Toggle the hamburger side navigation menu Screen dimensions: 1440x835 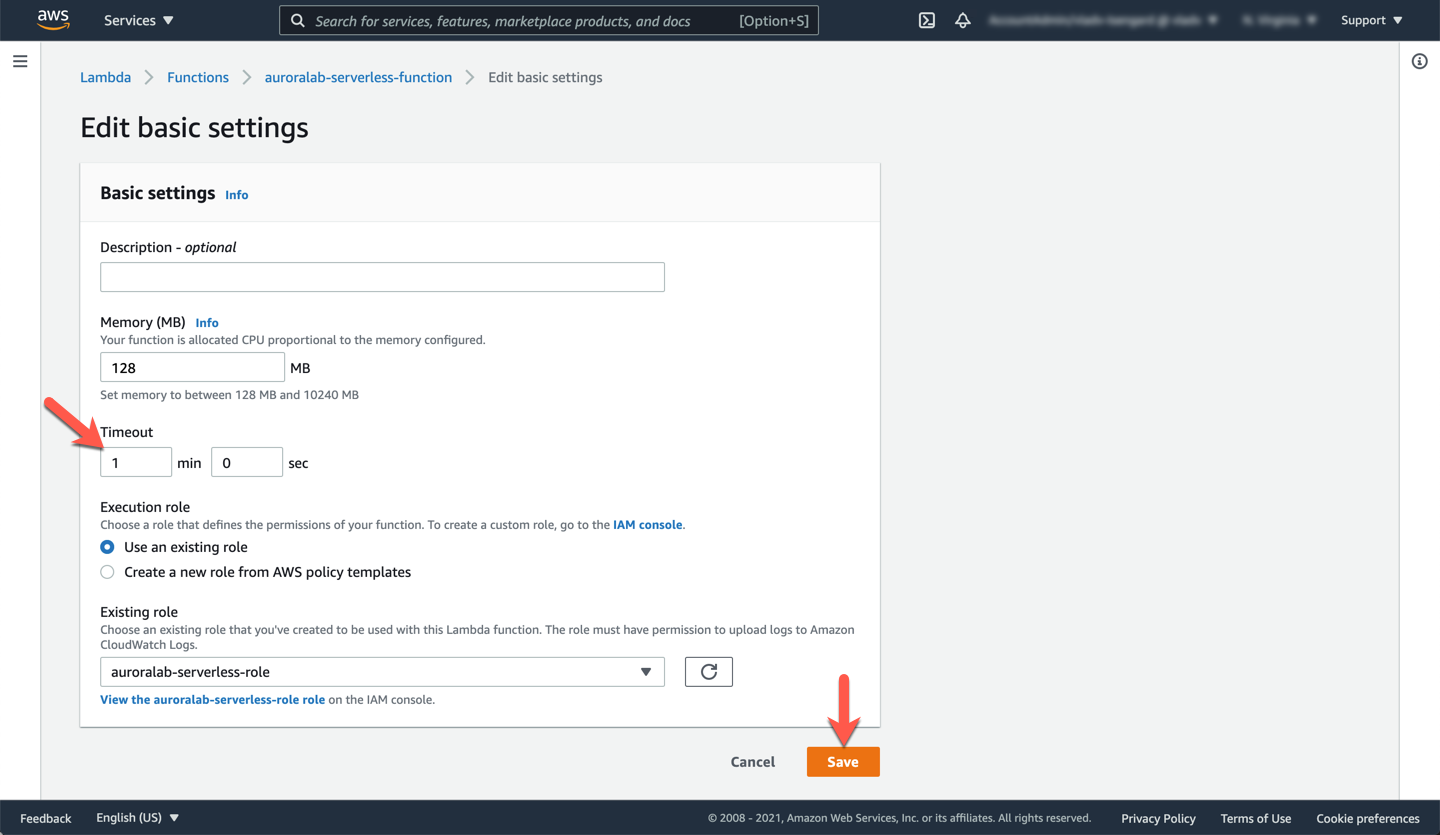pos(20,62)
